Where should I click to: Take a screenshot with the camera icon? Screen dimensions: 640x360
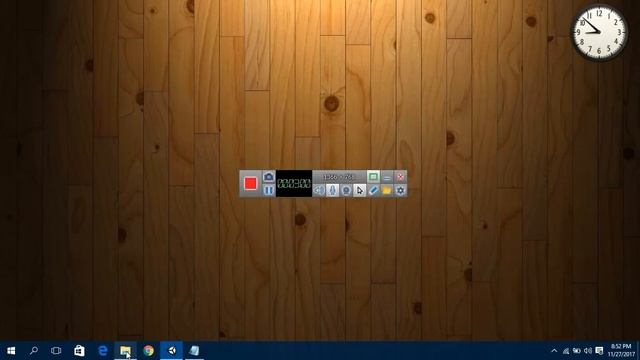pos(268,177)
